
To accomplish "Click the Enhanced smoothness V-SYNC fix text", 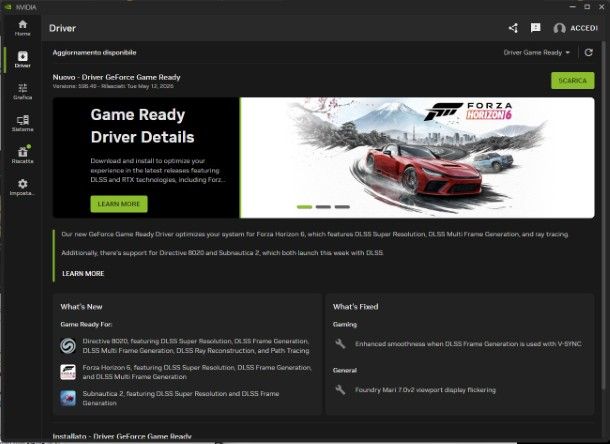I will point(468,344).
